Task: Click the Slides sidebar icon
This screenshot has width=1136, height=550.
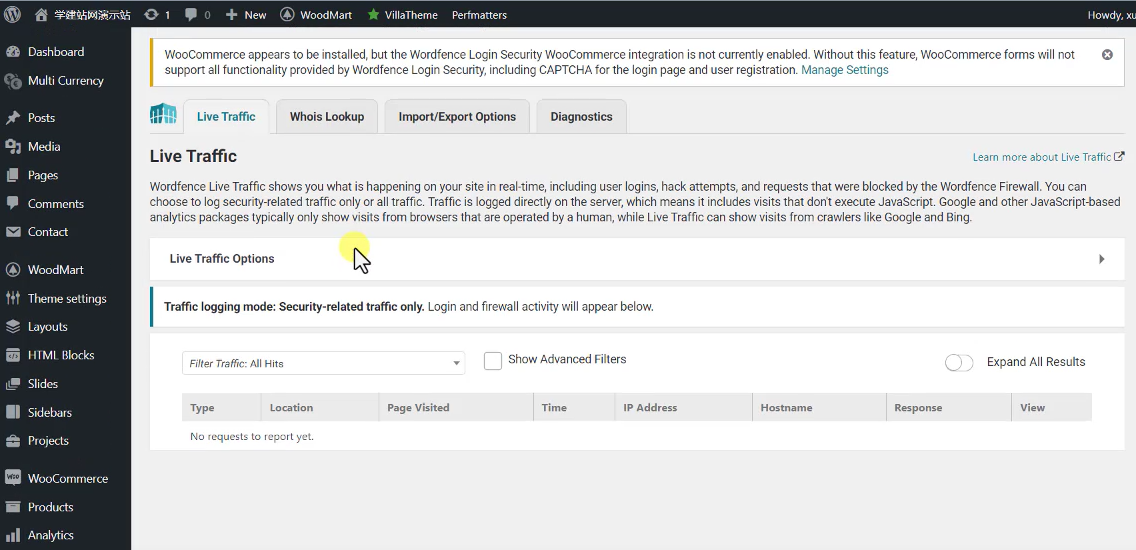Action: (12, 384)
